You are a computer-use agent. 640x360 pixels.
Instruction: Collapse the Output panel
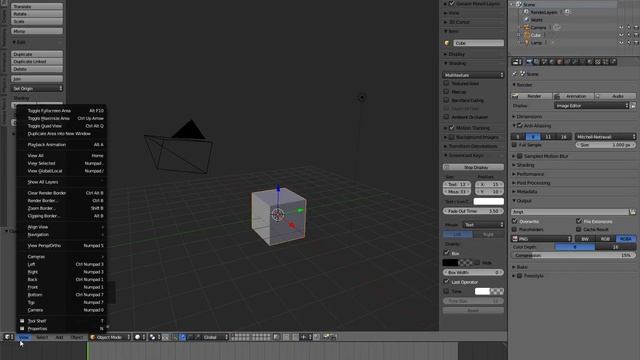point(524,201)
